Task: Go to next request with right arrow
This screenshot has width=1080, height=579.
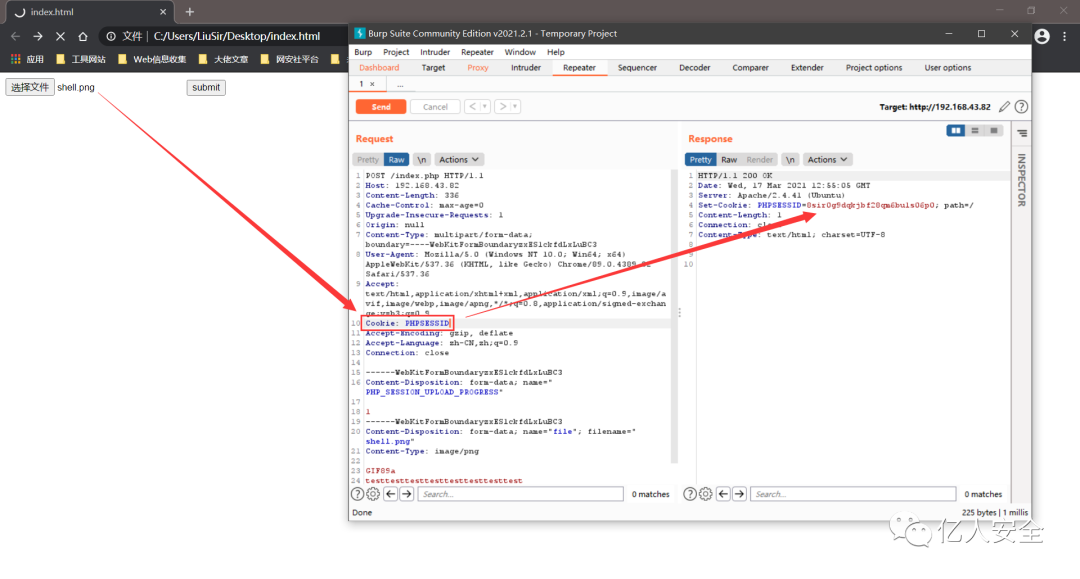Action: [503, 107]
